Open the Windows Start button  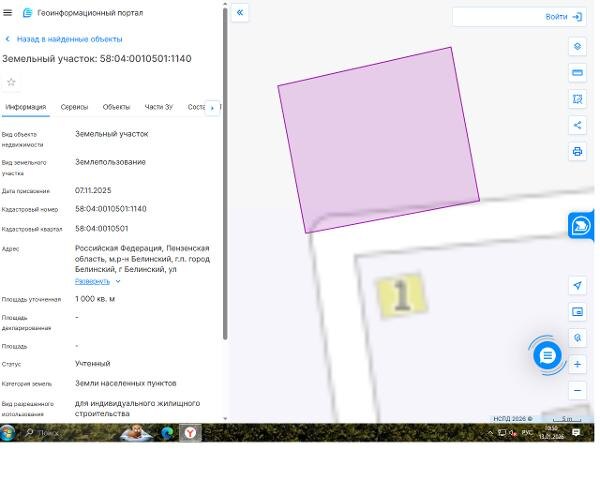pyautogui.click(x=8, y=433)
